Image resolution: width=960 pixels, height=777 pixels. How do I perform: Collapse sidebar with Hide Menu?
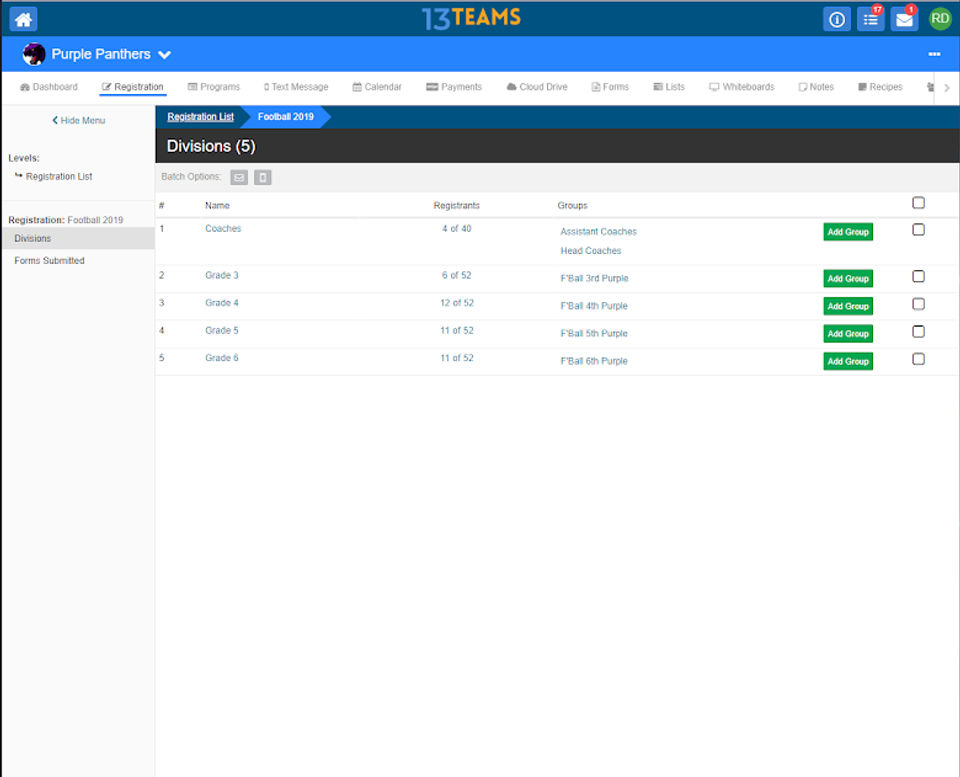[78, 121]
